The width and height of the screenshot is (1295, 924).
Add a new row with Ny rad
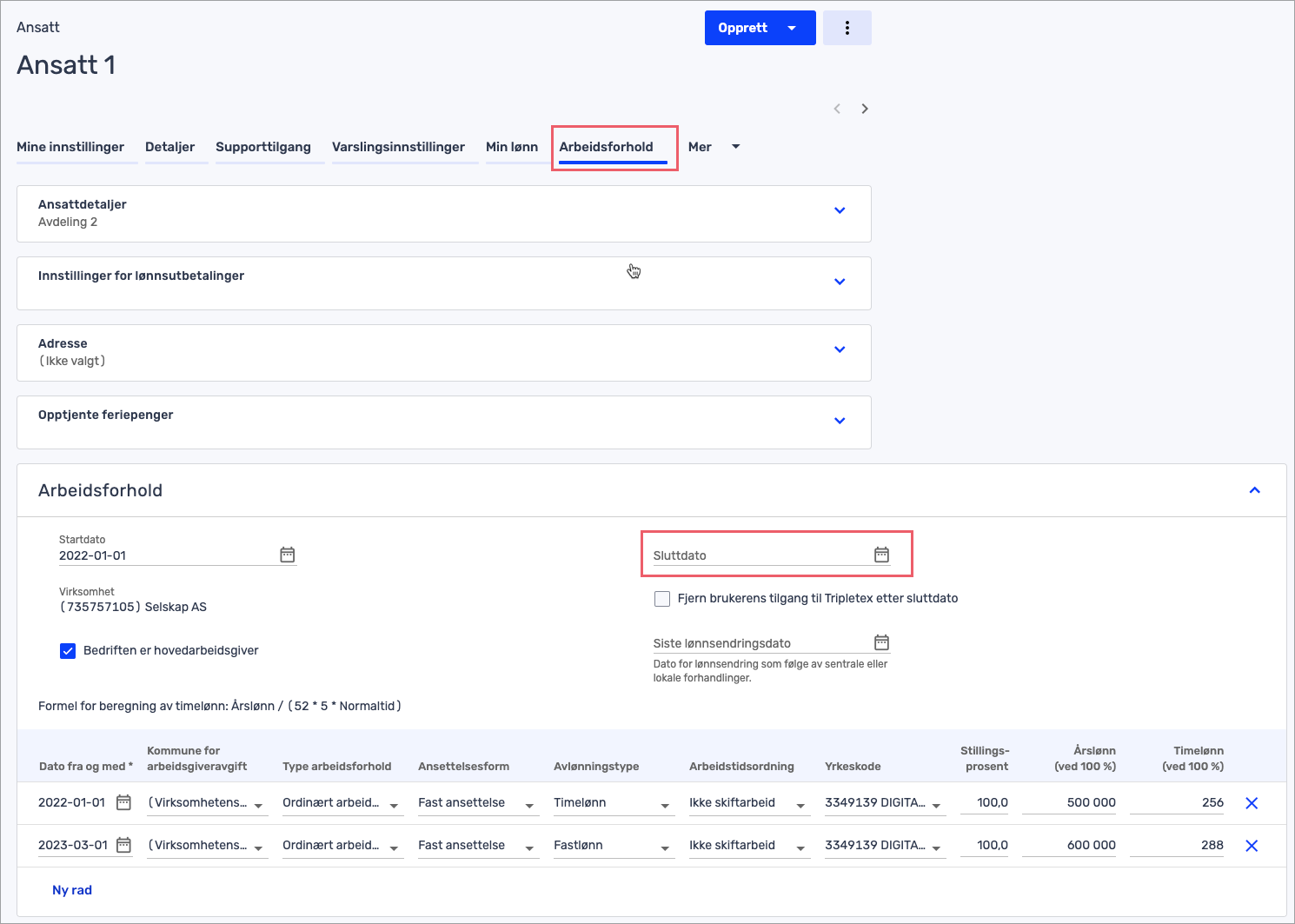pyautogui.click(x=72, y=890)
